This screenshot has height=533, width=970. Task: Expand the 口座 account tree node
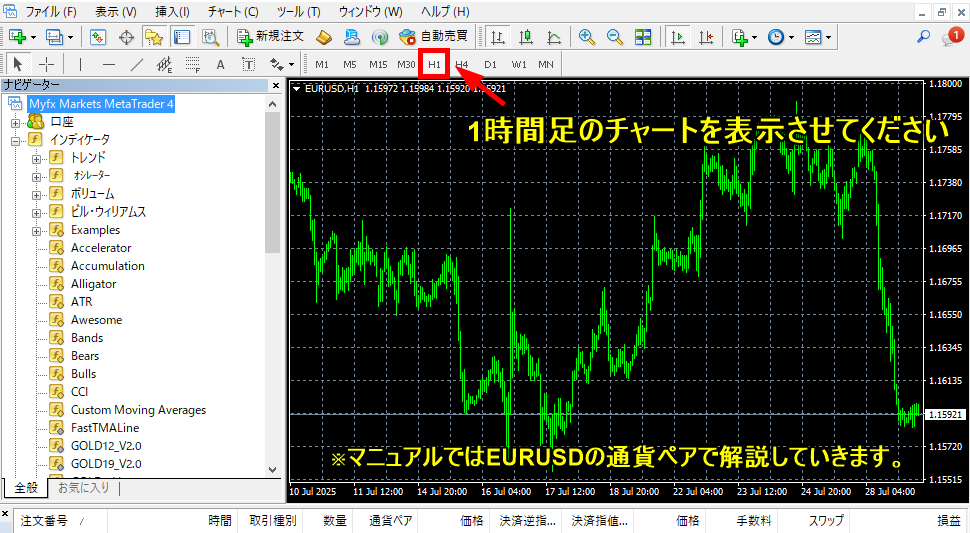[x=16, y=122]
